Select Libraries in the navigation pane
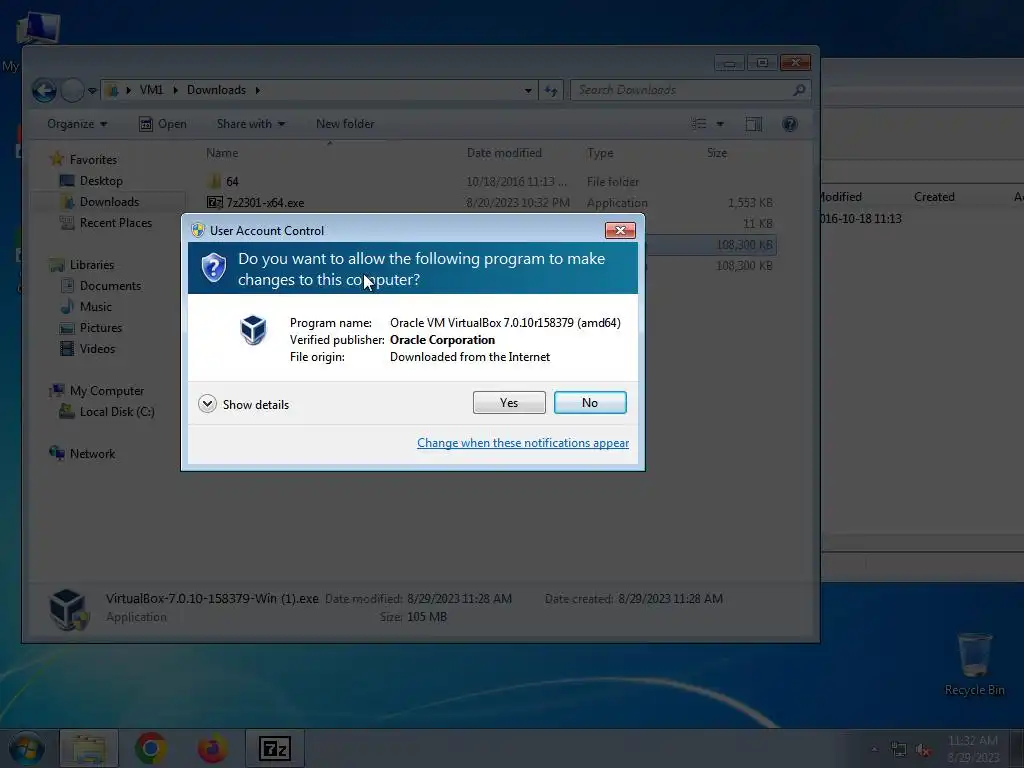1024x768 pixels. 91,264
